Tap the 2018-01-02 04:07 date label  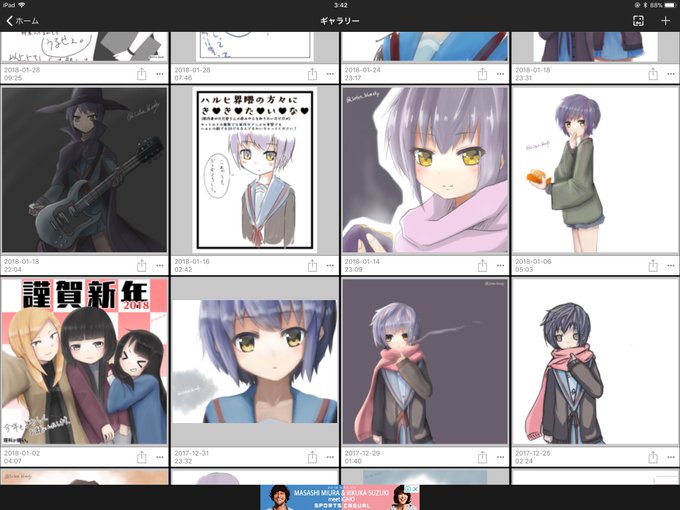(22, 457)
